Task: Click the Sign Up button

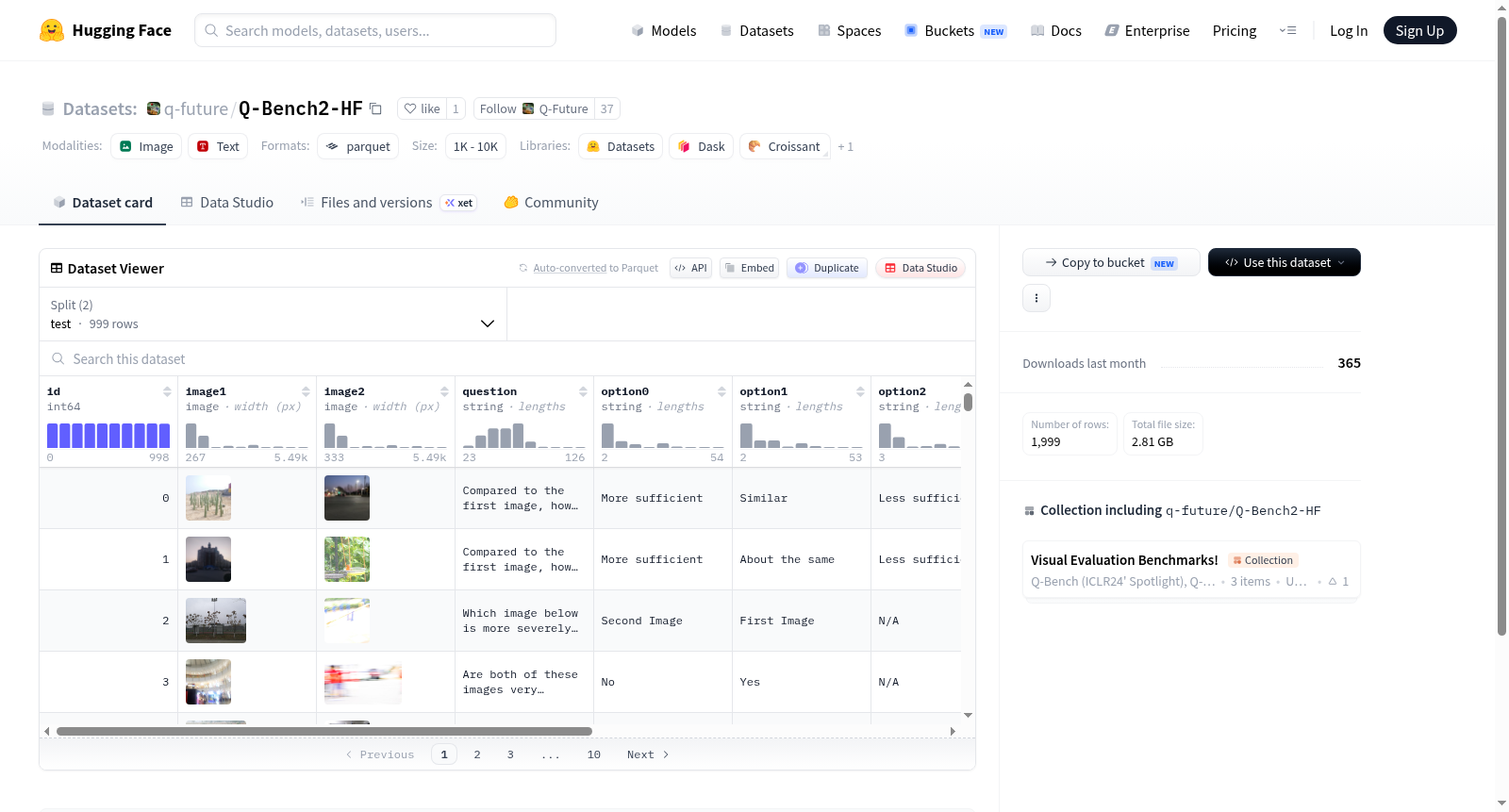Action: tap(1419, 30)
